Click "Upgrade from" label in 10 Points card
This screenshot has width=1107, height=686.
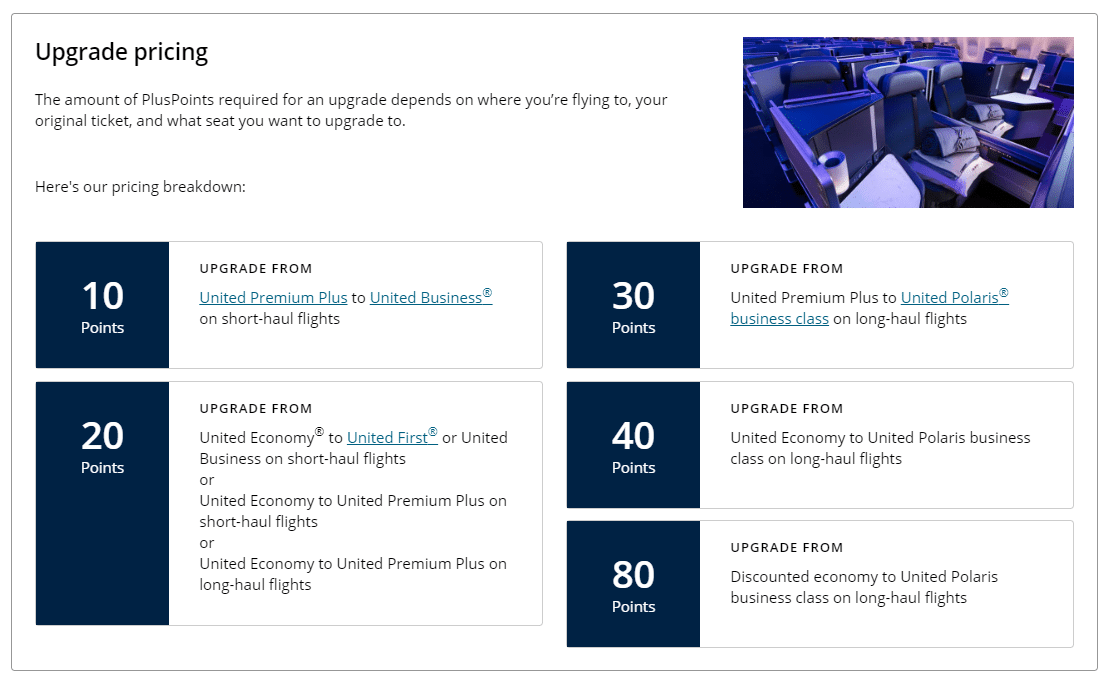256,269
